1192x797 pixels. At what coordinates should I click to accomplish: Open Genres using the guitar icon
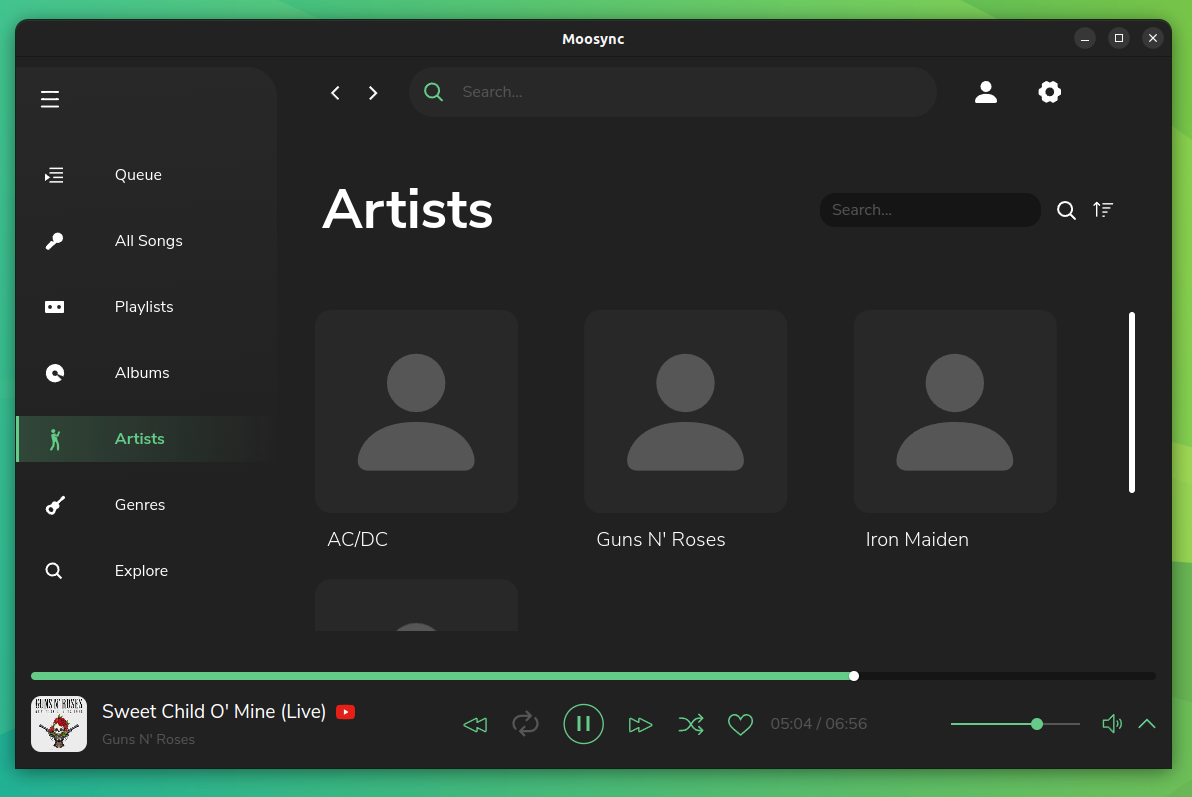tap(54, 505)
